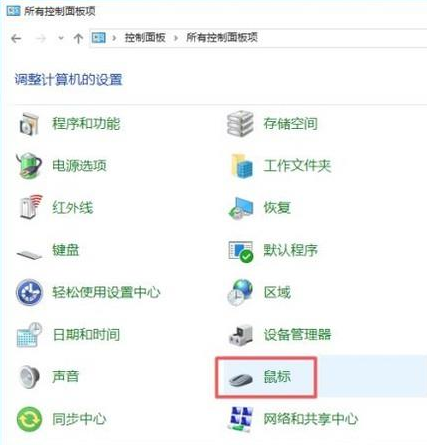Click the up one level arrow
427x445 pixels.
point(78,38)
